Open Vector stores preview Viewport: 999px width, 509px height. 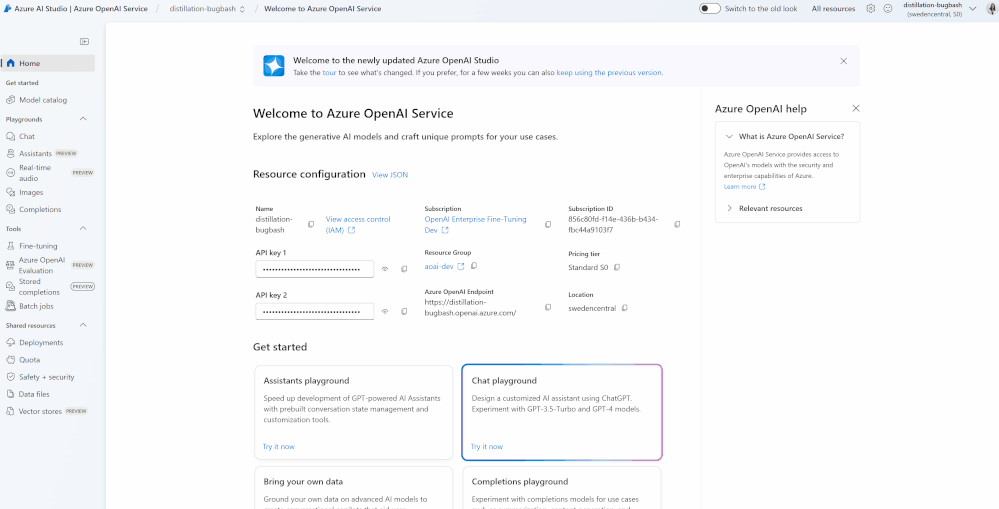[x=48, y=412]
